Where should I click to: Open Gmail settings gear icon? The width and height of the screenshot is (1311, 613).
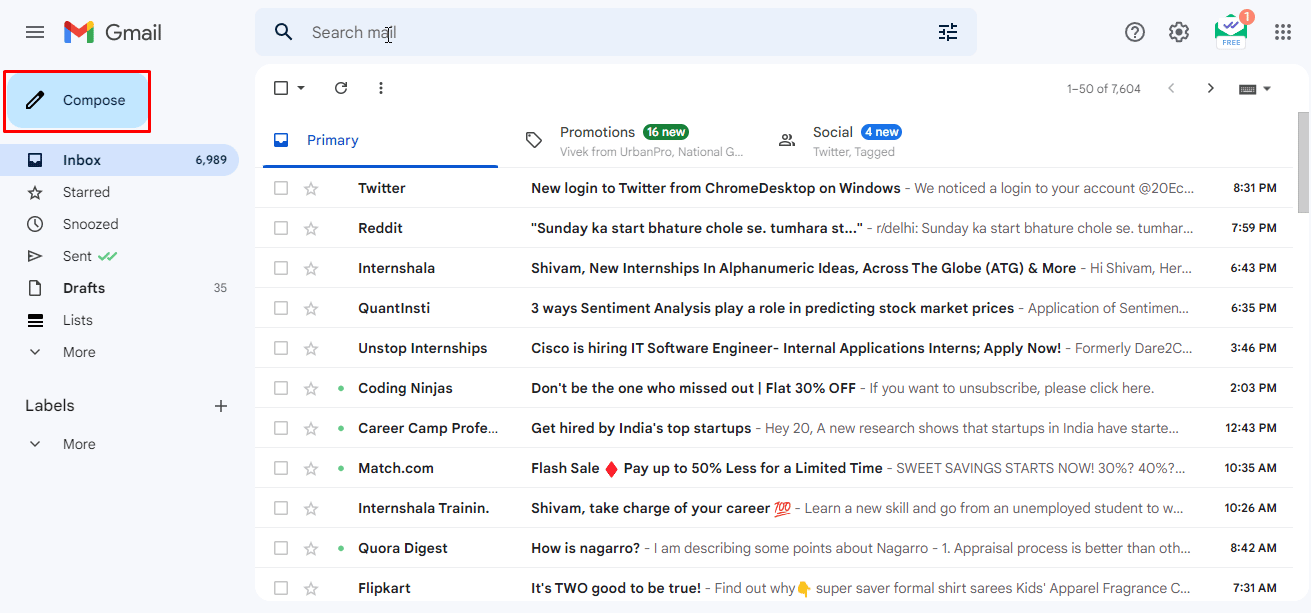tap(1179, 31)
